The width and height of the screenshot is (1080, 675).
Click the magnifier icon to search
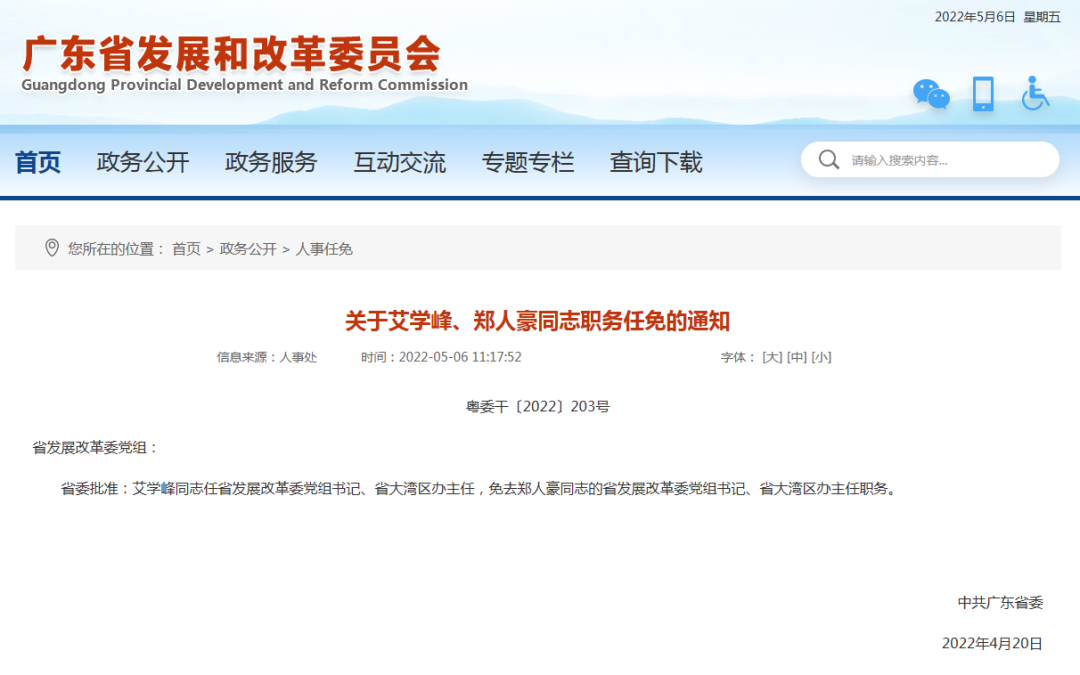pyautogui.click(x=829, y=159)
